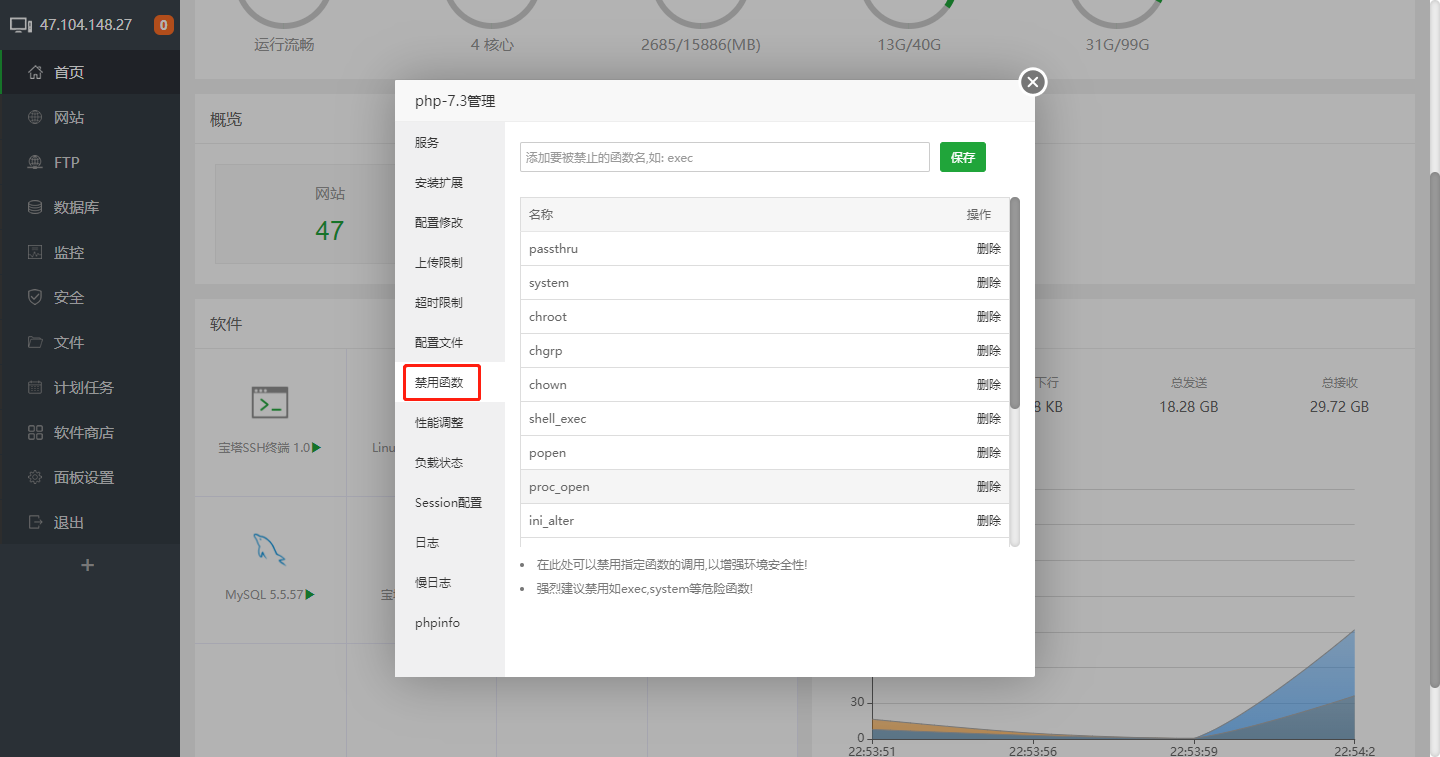Screen dimensions: 1440x757
Task: Switch to the 安装扩展 tab
Action: tap(439, 183)
